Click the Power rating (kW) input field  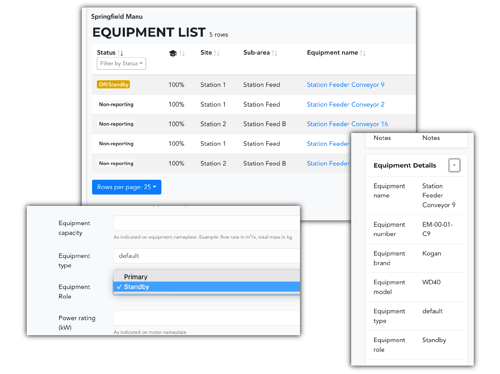pos(207,318)
